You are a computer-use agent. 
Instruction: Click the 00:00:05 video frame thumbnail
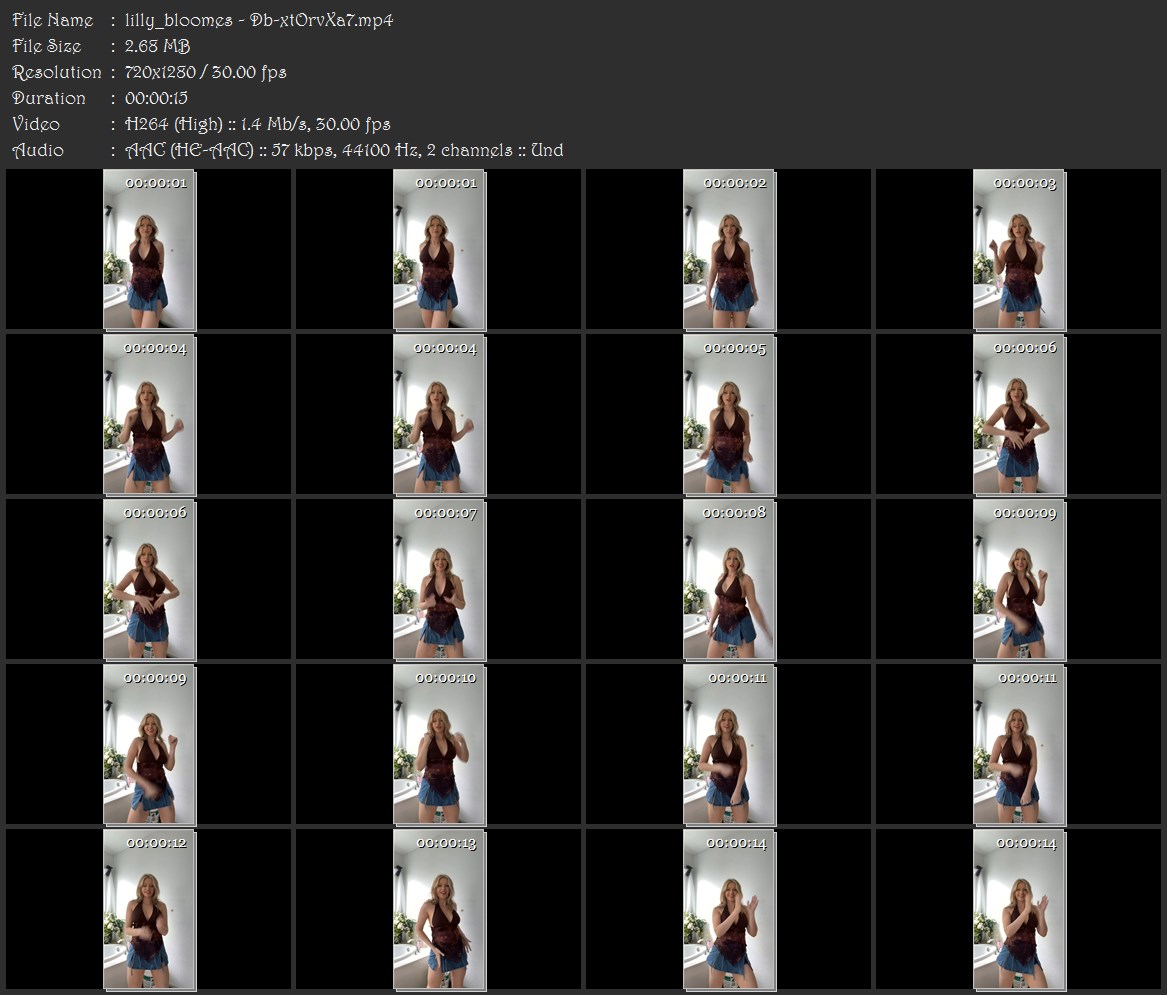(x=729, y=415)
